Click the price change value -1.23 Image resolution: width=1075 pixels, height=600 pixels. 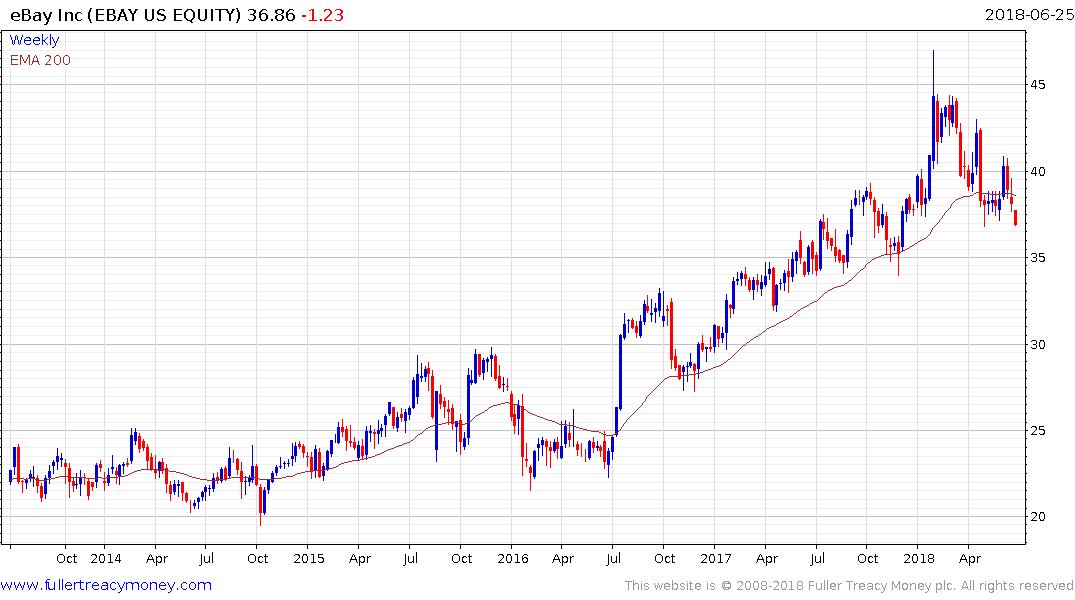(x=322, y=15)
